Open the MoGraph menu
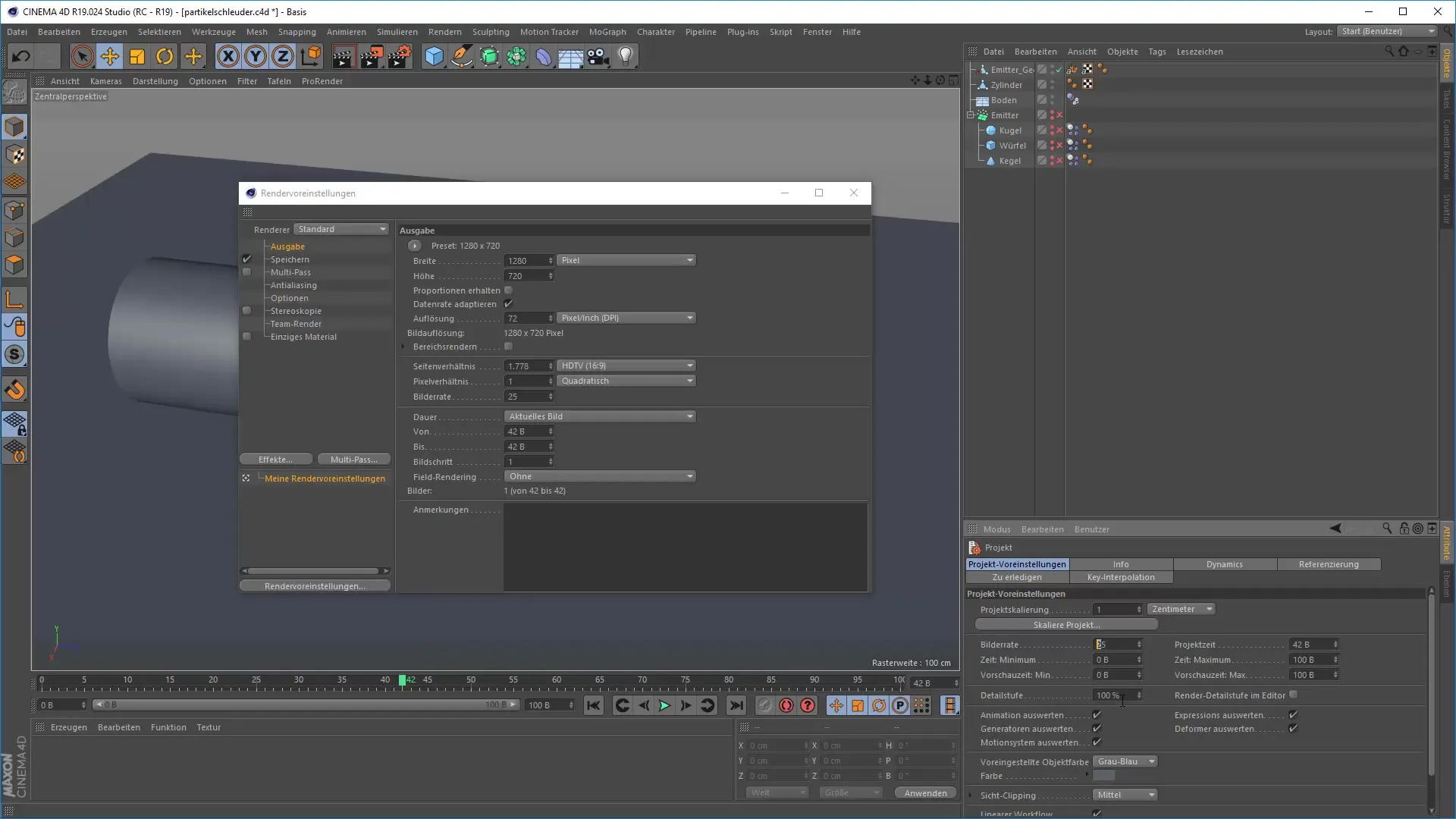The width and height of the screenshot is (1456, 819). coord(607,32)
